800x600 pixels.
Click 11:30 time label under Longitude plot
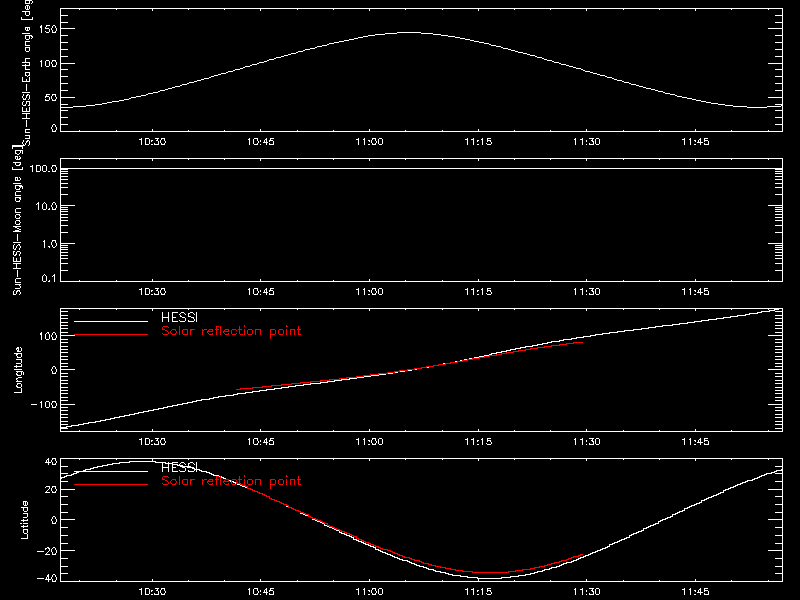click(587, 441)
